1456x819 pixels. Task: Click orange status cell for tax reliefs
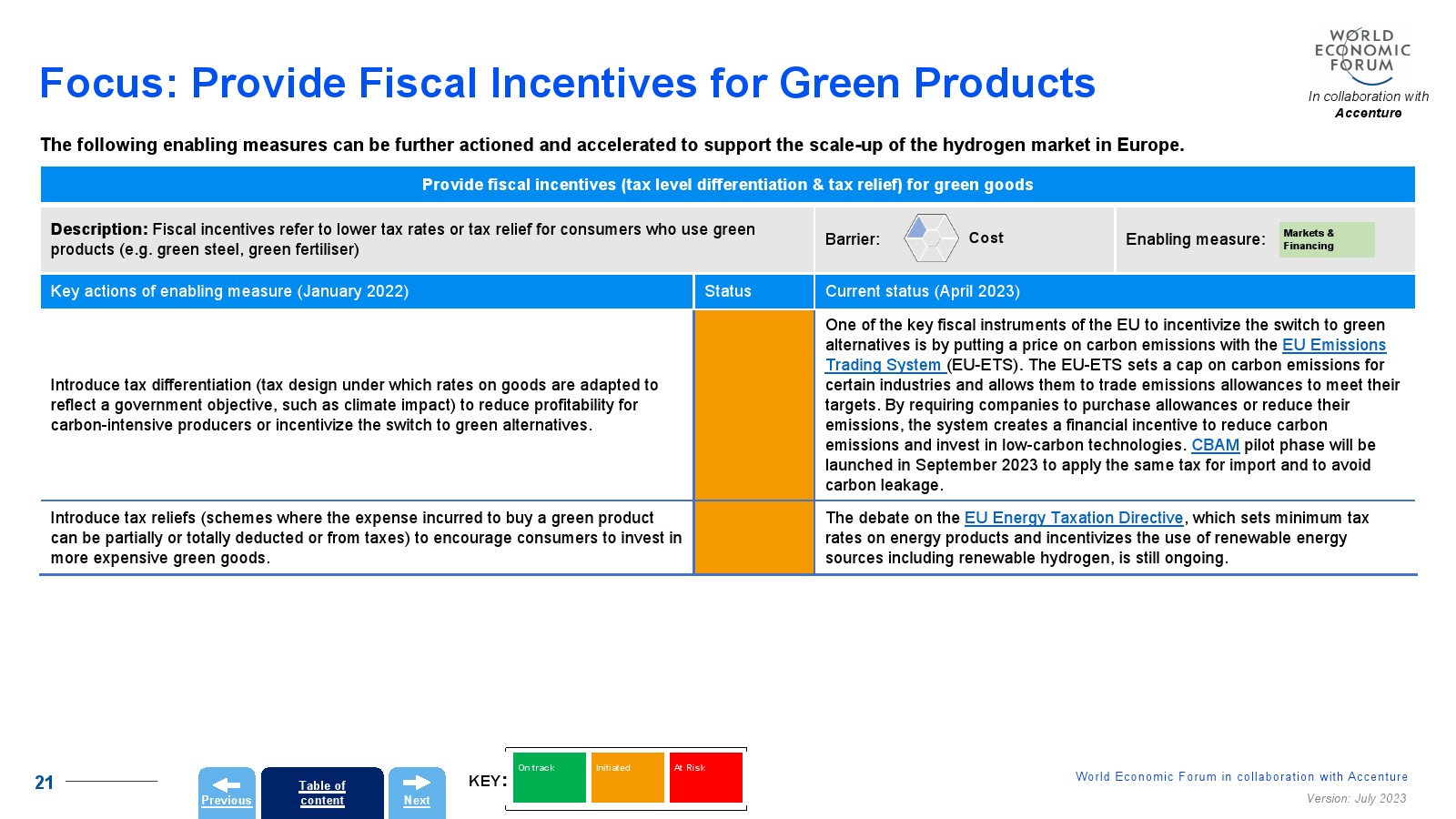(x=753, y=538)
